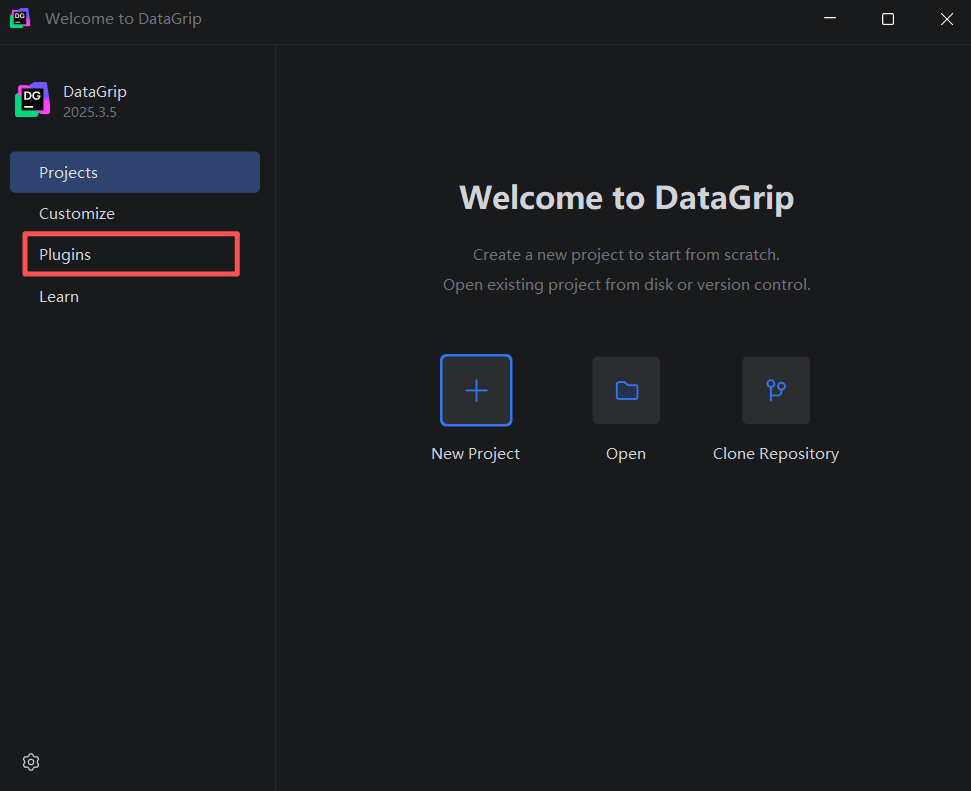971x791 pixels.
Task: Click the version number 2025.3.5
Action: pos(90,112)
